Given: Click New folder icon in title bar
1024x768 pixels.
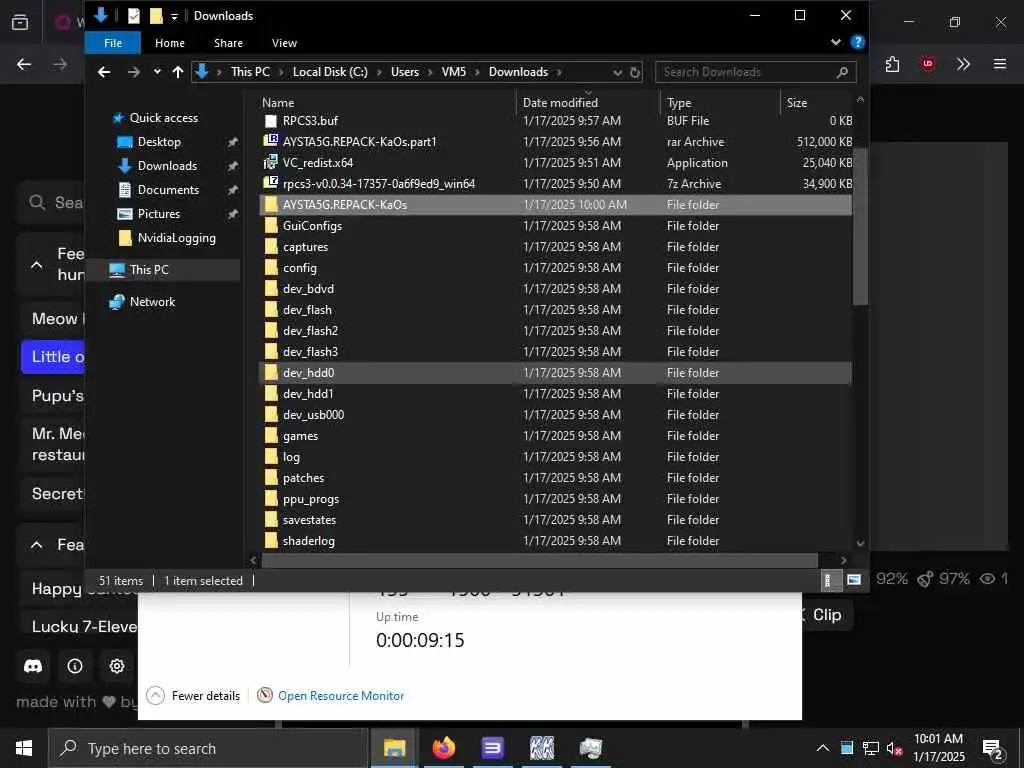Looking at the screenshot, I should tap(156, 16).
